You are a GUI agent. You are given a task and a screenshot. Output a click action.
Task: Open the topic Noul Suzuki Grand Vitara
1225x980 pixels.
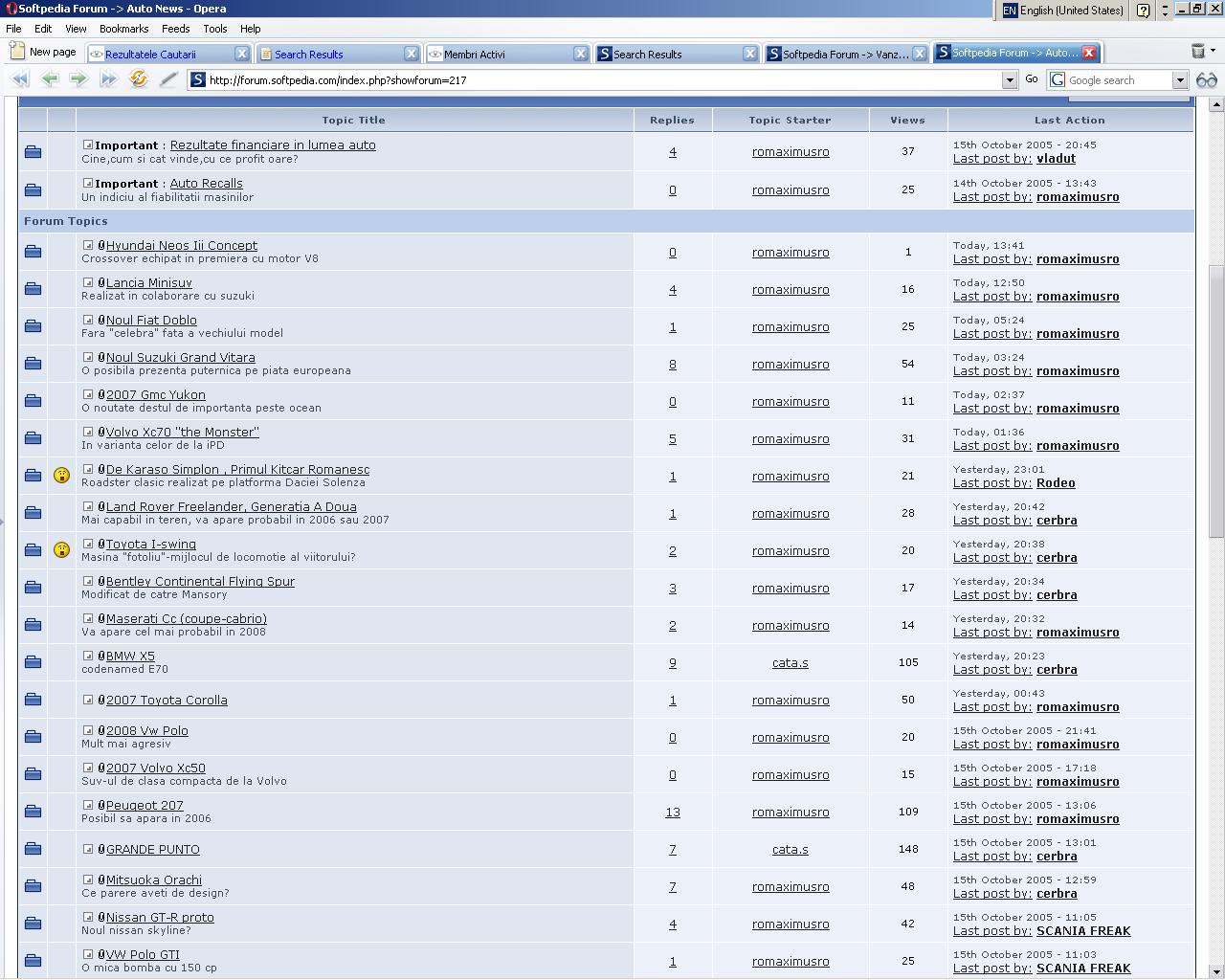point(180,358)
